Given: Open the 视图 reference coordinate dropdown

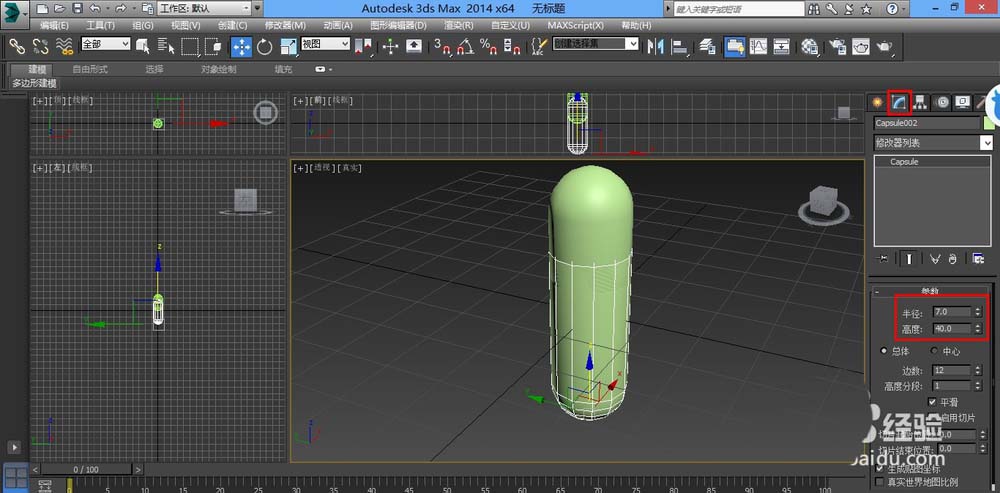Looking at the screenshot, I should point(325,44).
